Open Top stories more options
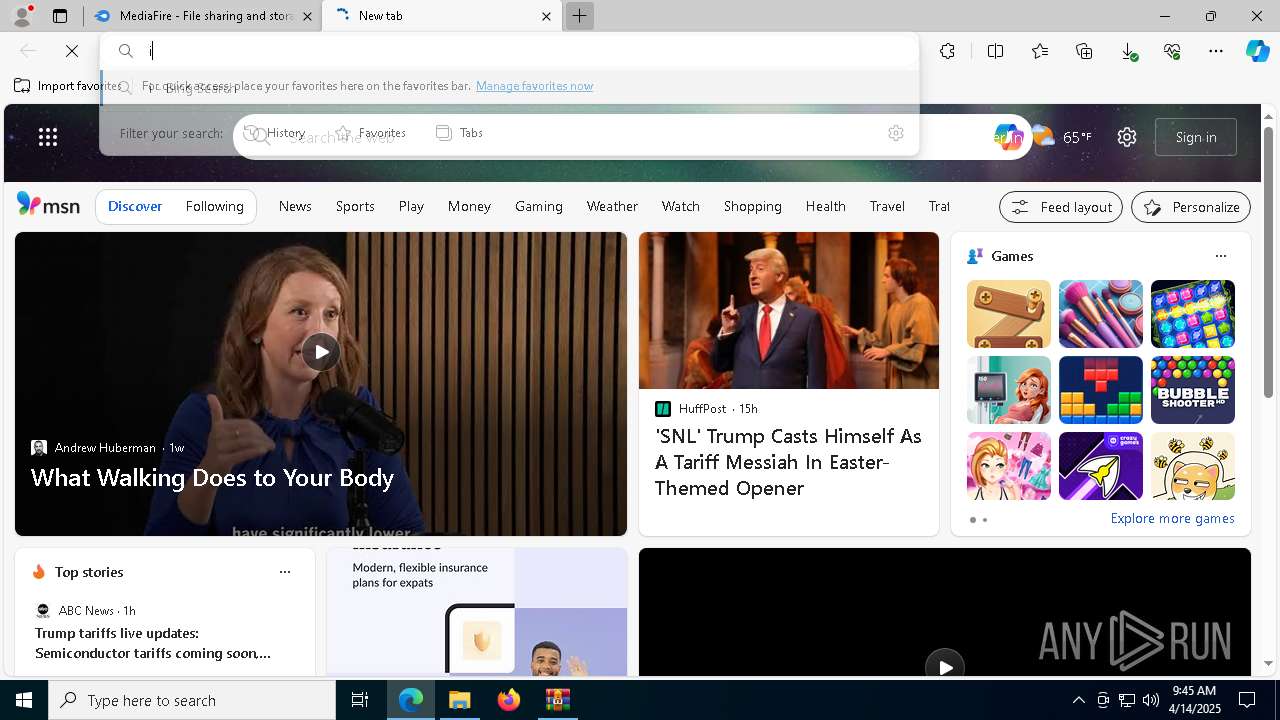The image size is (1280, 720). 285,572
